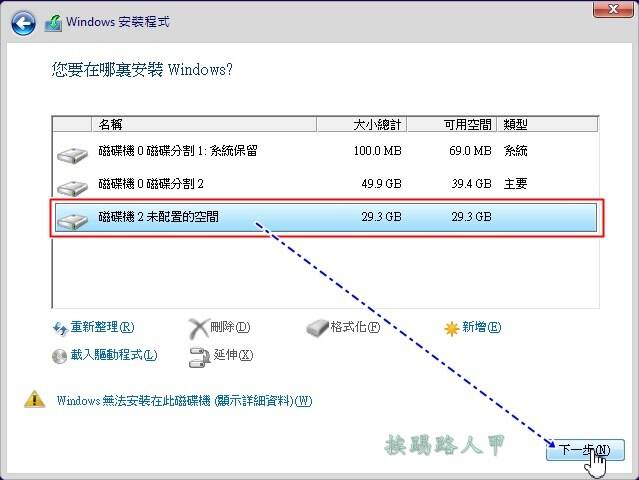Click the 49.9 GB total size value
The width and height of the screenshot is (639, 480).
(381, 184)
